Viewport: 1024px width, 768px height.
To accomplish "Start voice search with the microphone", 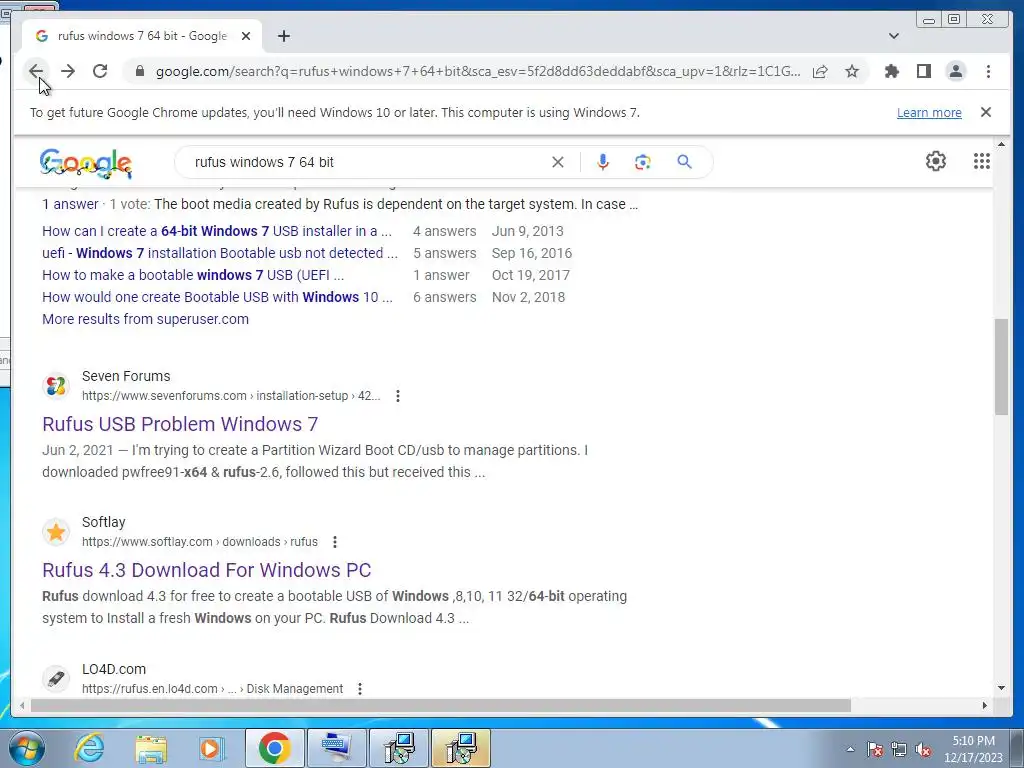I will pyautogui.click(x=602, y=162).
